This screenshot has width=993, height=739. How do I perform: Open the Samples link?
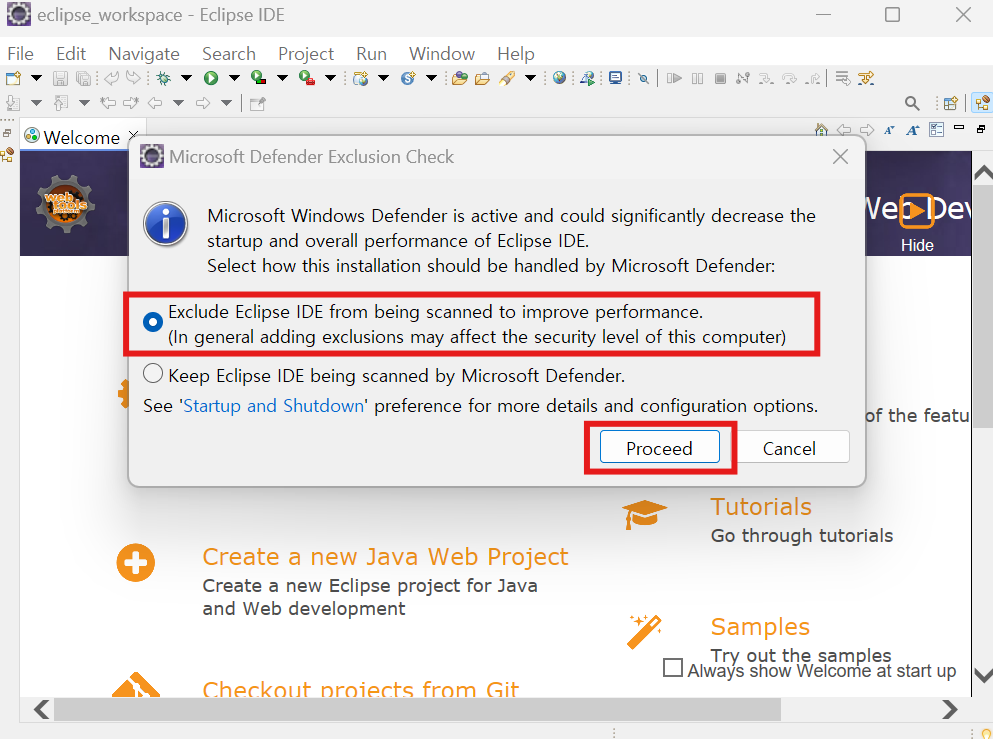pyautogui.click(x=760, y=627)
